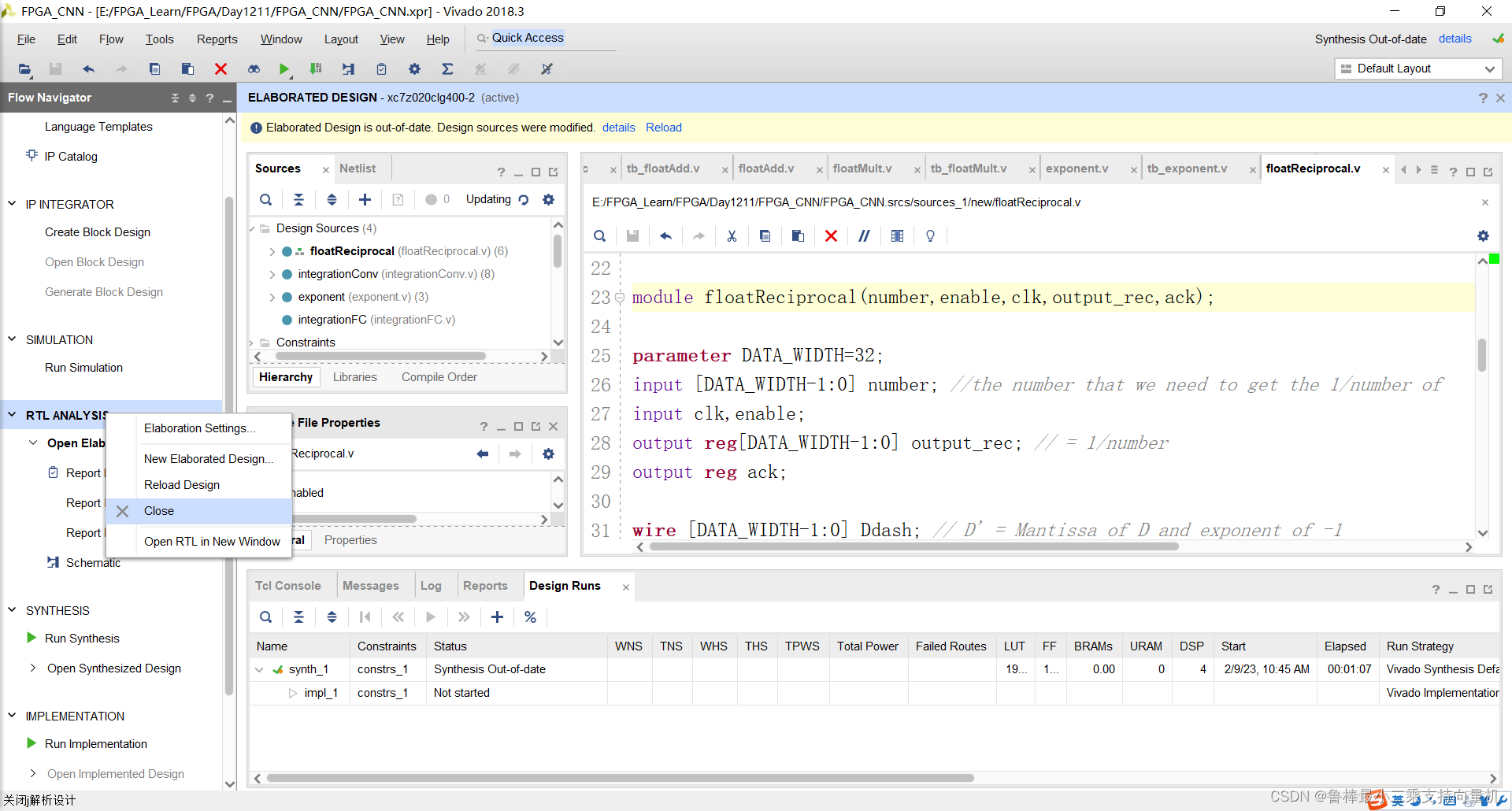Open editor settings gear icon
Image resolution: width=1512 pixels, height=811 pixels.
pos(1483,236)
